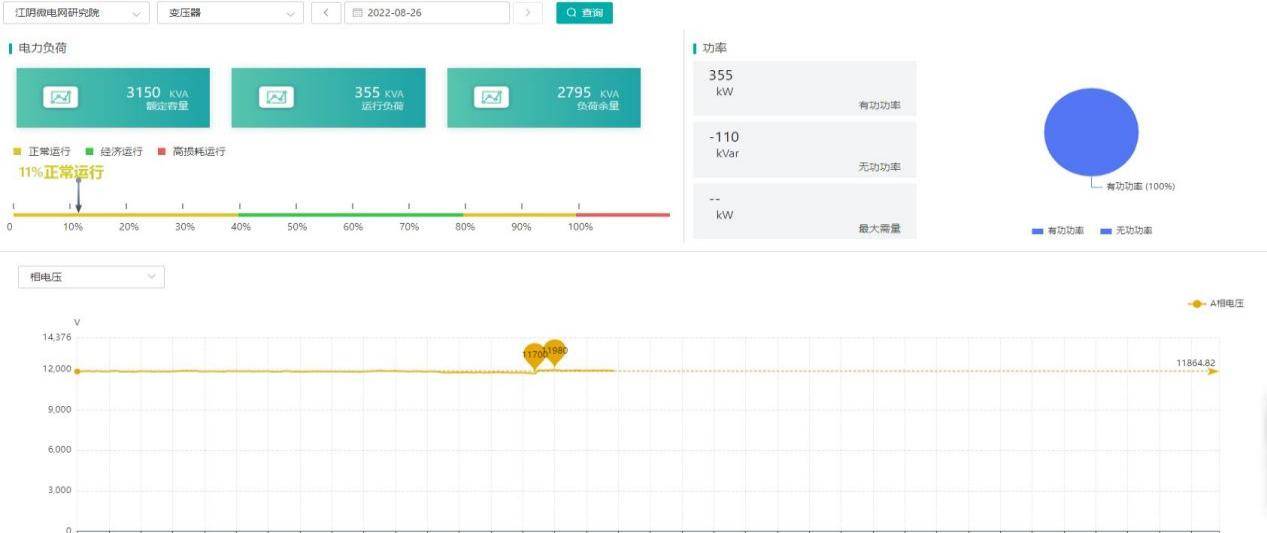Toggle the 高损耗运行 red legend item
The image size is (1267, 533).
point(191,151)
